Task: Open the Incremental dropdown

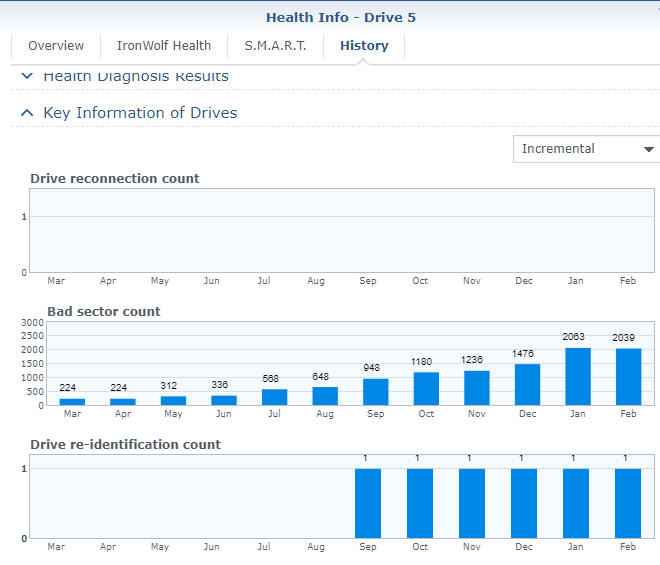Action: (586, 149)
